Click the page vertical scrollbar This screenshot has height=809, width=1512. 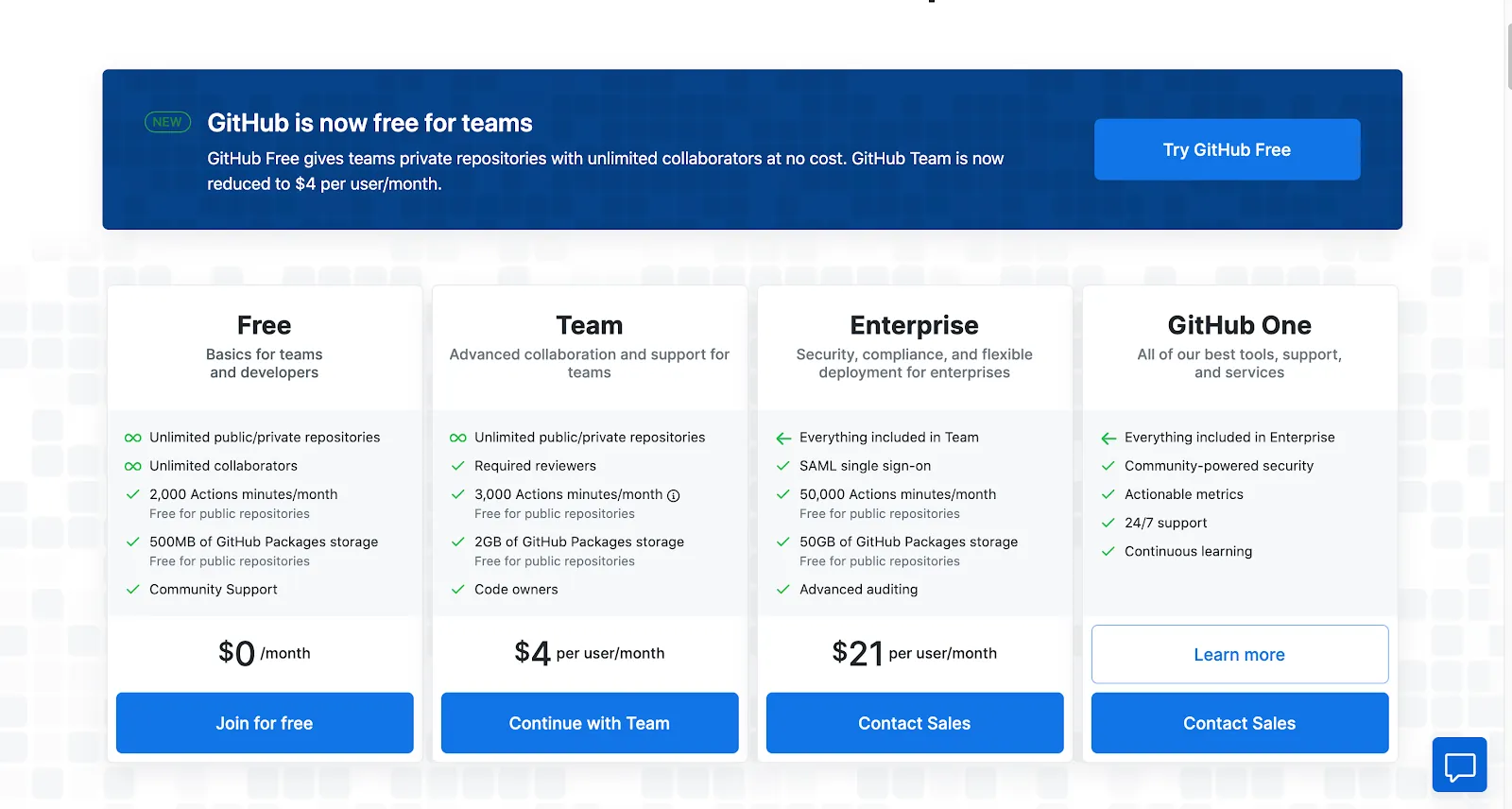point(1508,57)
